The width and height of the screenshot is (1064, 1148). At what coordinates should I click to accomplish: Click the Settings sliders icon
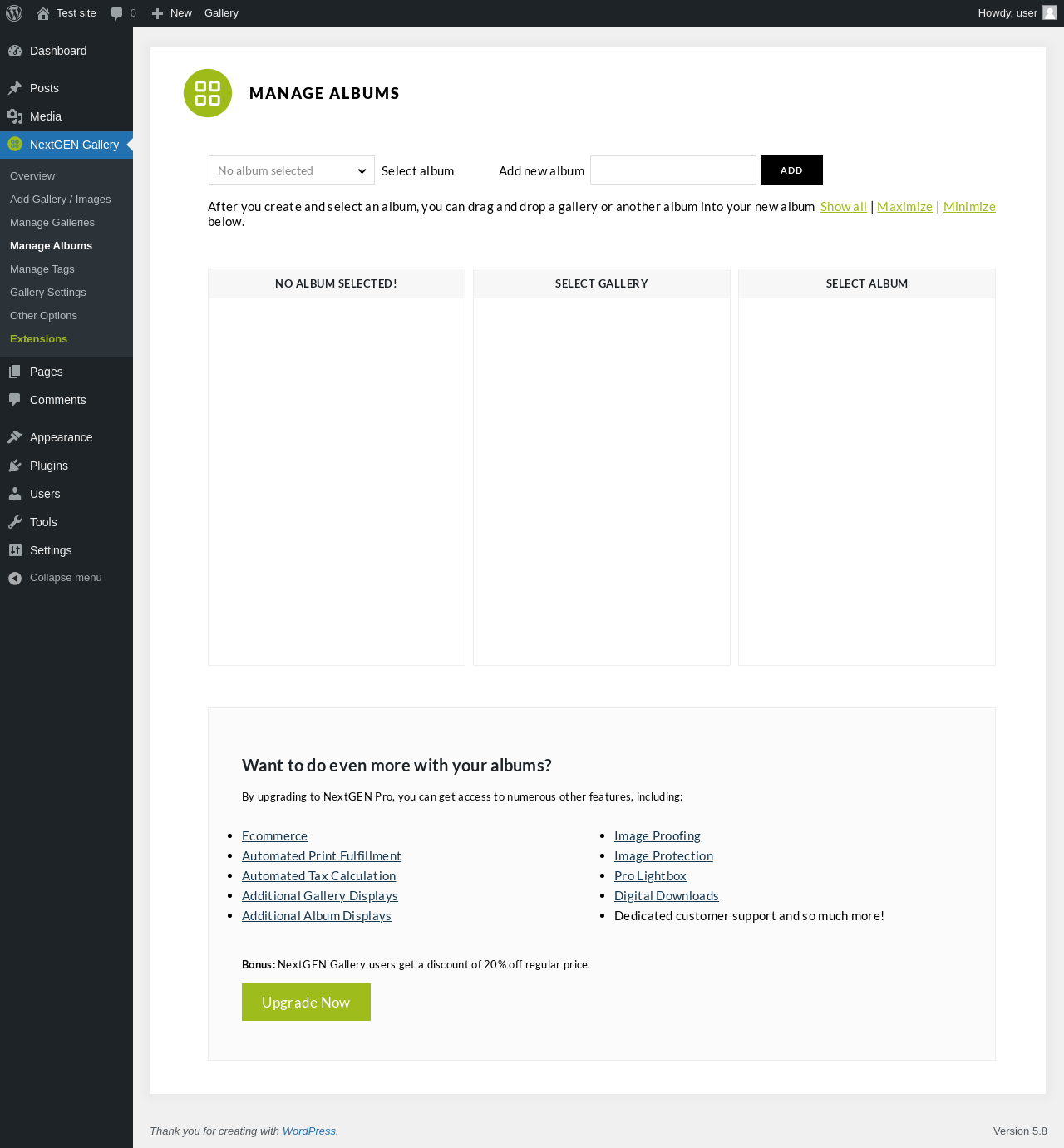tap(15, 550)
